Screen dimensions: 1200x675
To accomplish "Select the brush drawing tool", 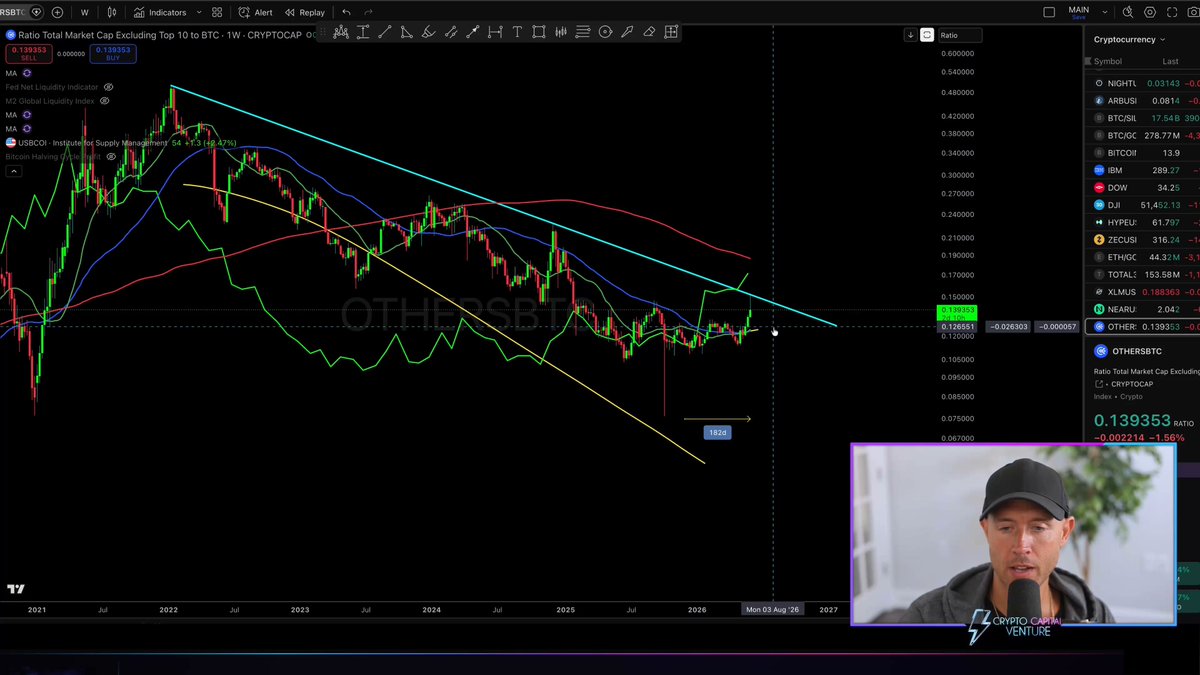I will [x=428, y=32].
